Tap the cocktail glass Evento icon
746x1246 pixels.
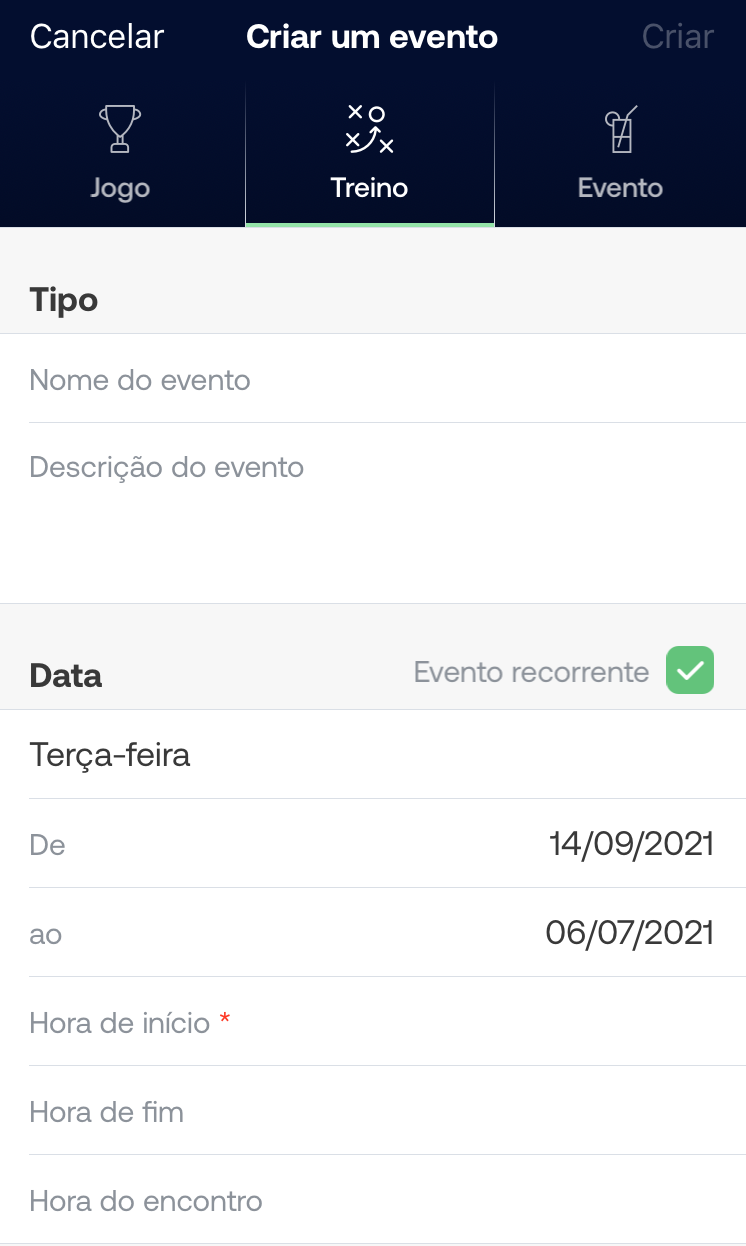620,130
